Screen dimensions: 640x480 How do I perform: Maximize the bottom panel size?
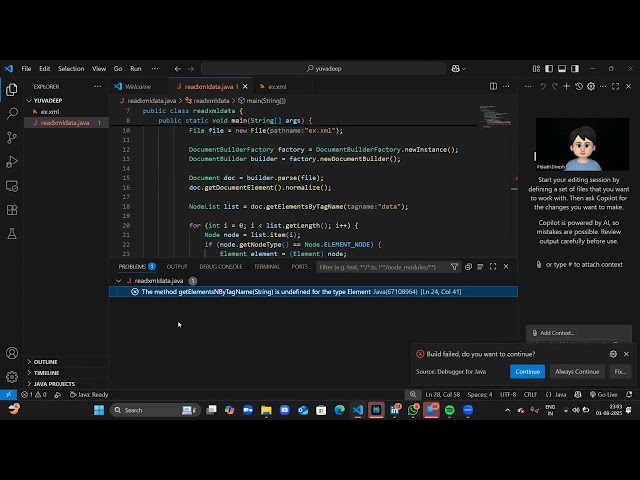tap(493, 267)
